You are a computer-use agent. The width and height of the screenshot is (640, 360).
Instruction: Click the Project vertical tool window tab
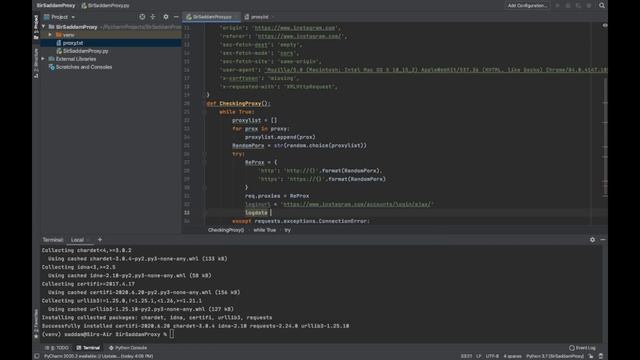click(36, 27)
